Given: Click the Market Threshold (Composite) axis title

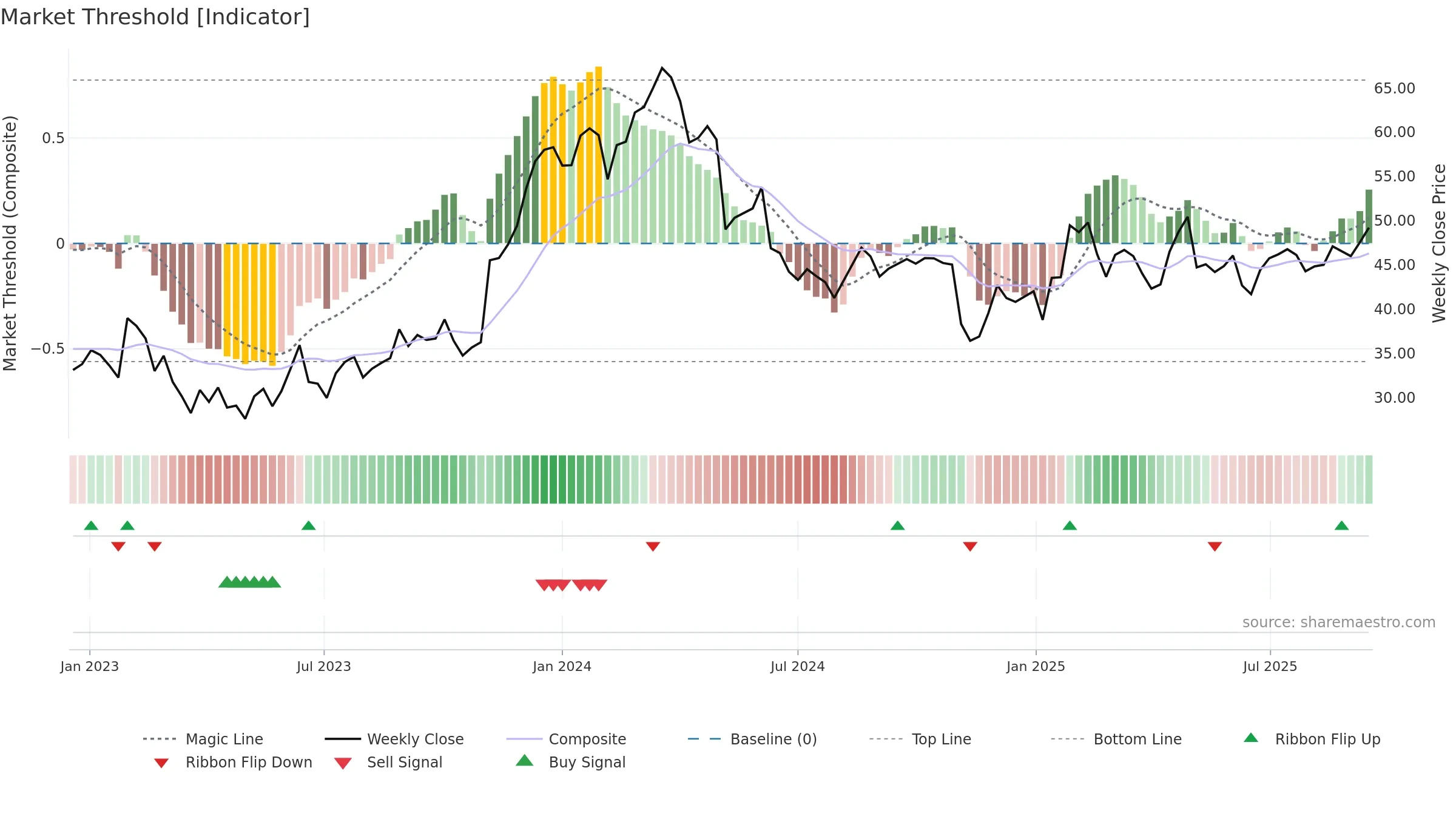Looking at the screenshot, I should click(10, 243).
